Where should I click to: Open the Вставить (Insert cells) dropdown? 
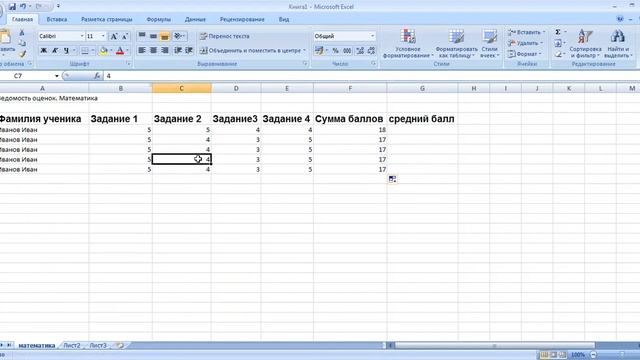point(526,32)
